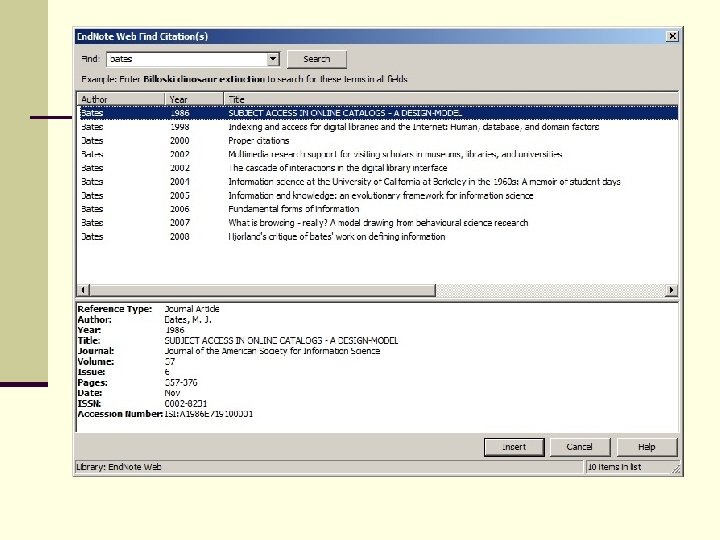Sort results by Year column header
The width and height of the screenshot is (720, 540).
[x=194, y=99]
